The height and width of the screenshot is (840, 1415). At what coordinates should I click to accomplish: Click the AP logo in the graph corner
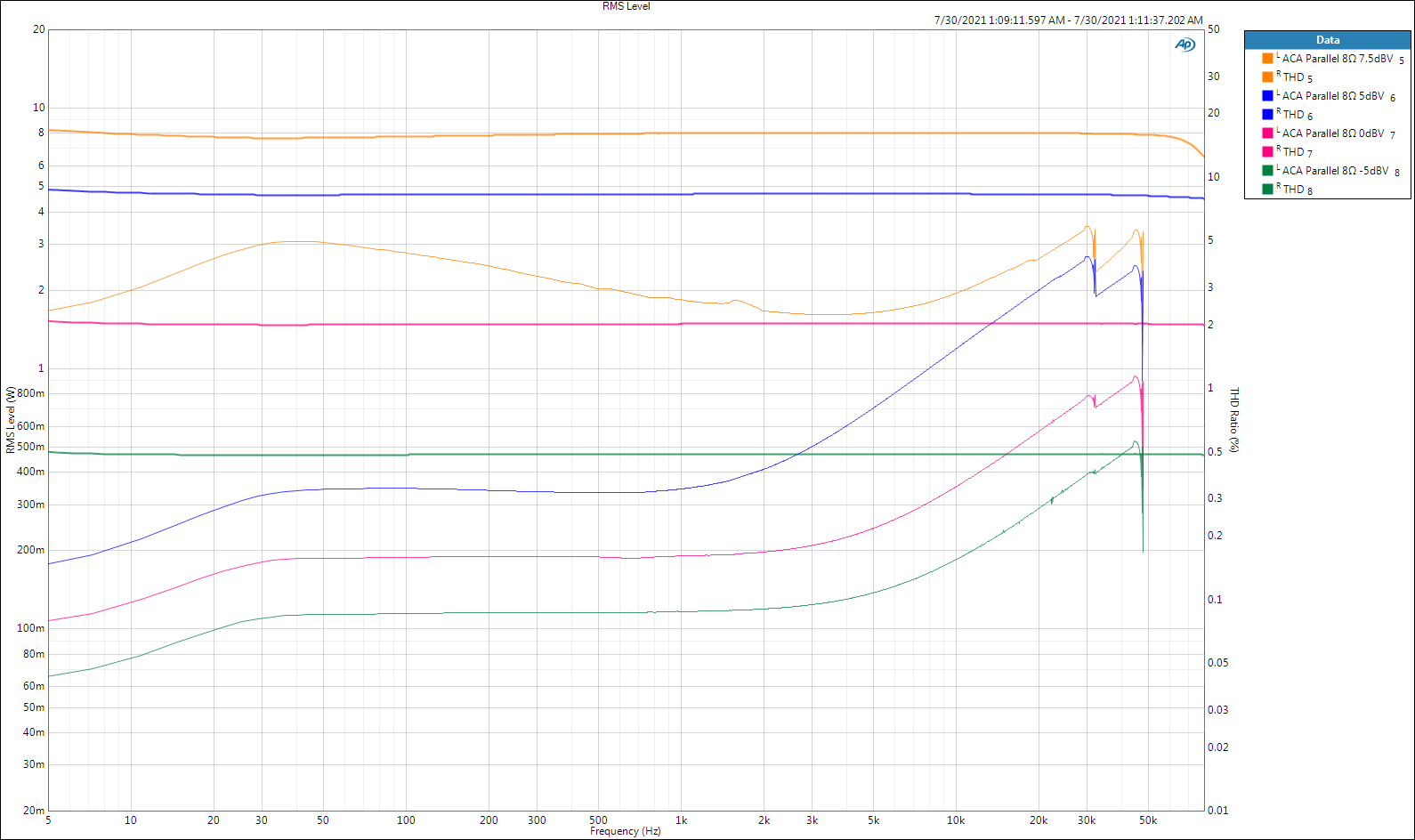coord(1185,44)
